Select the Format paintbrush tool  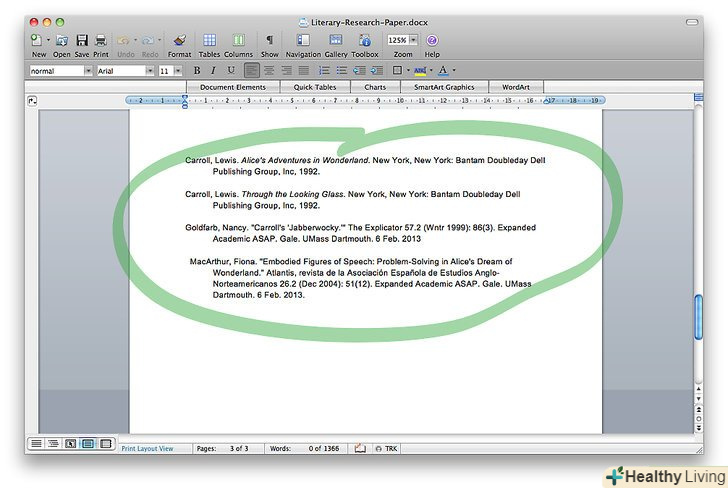coord(180,40)
